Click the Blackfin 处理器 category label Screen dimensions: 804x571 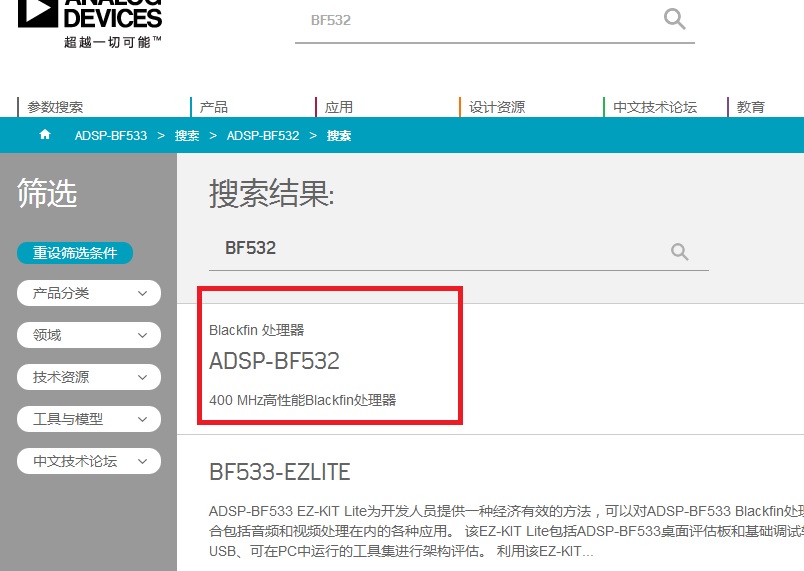coord(256,330)
